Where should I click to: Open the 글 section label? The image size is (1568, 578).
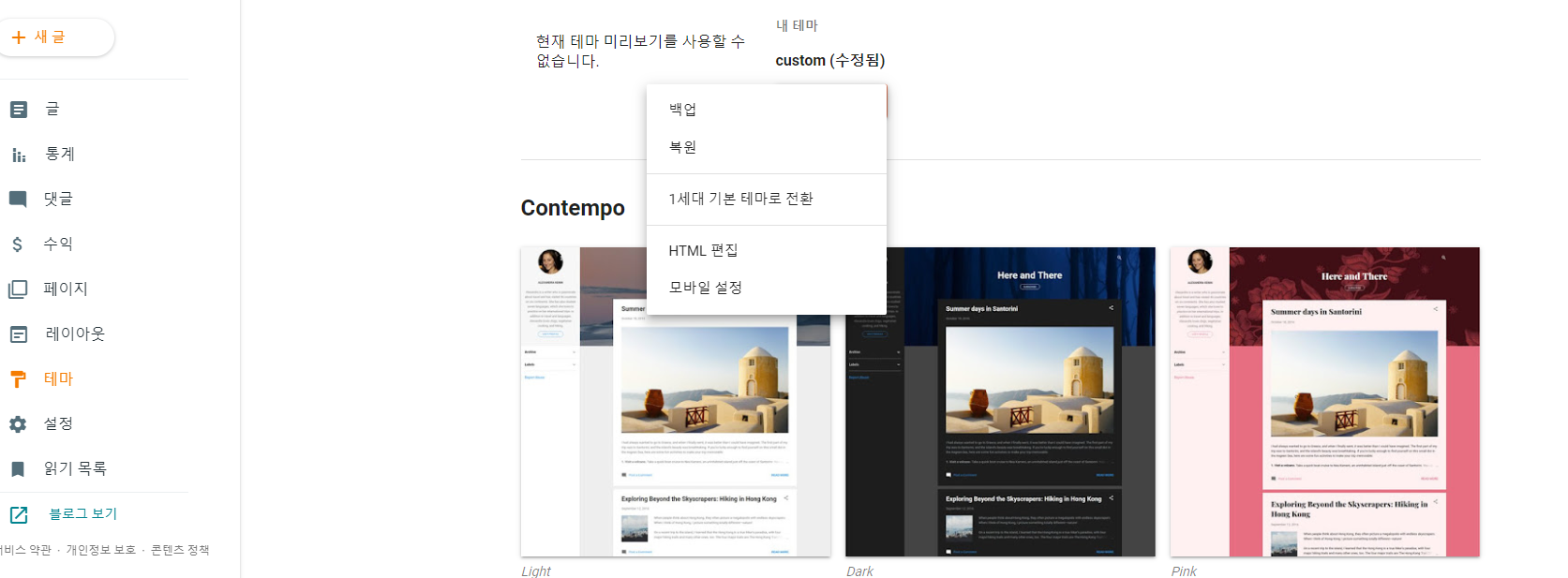[52, 109]
